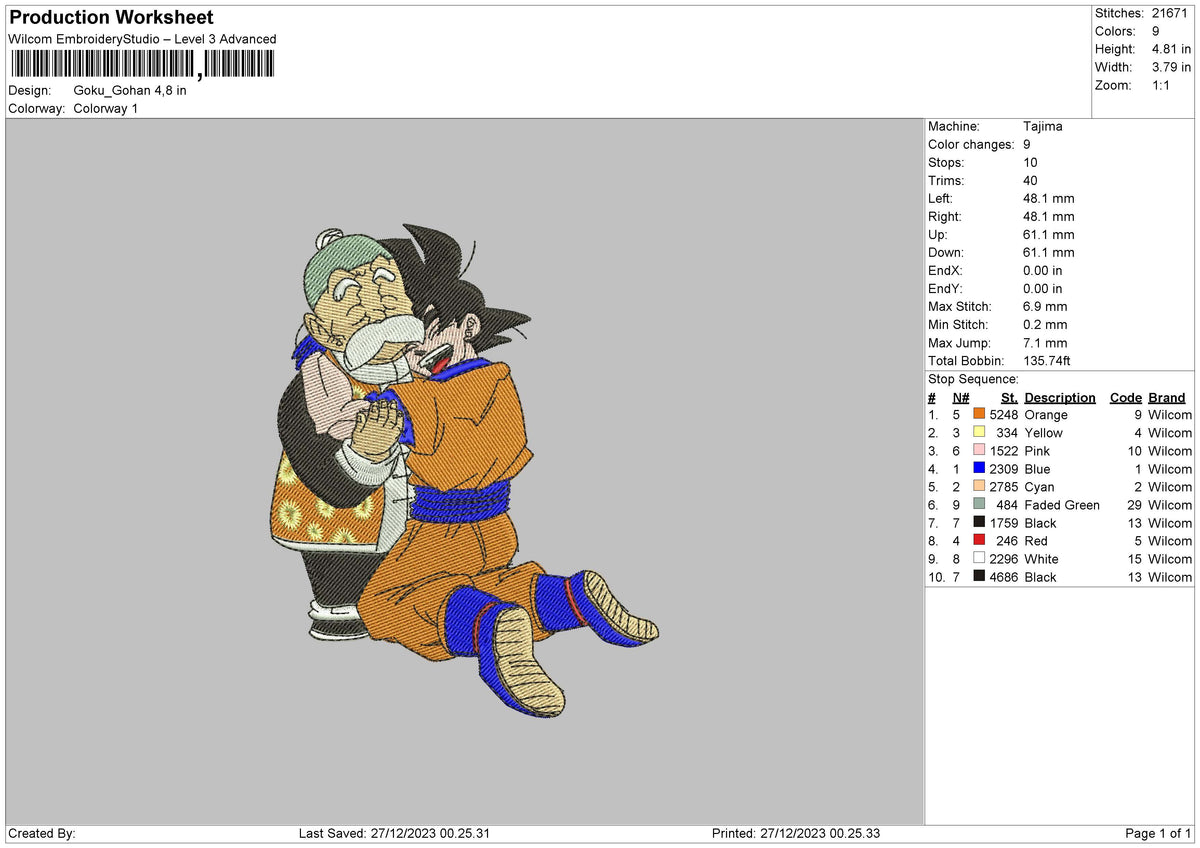Click the Faded Green color swatch
The height and width of the screenshot is (848, 1200).
[x=979, y=504]
